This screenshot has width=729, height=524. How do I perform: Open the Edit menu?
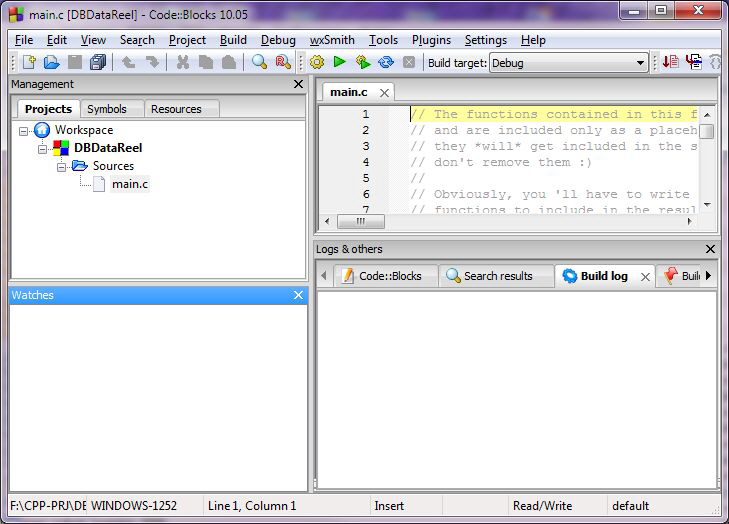click(57, 40)
